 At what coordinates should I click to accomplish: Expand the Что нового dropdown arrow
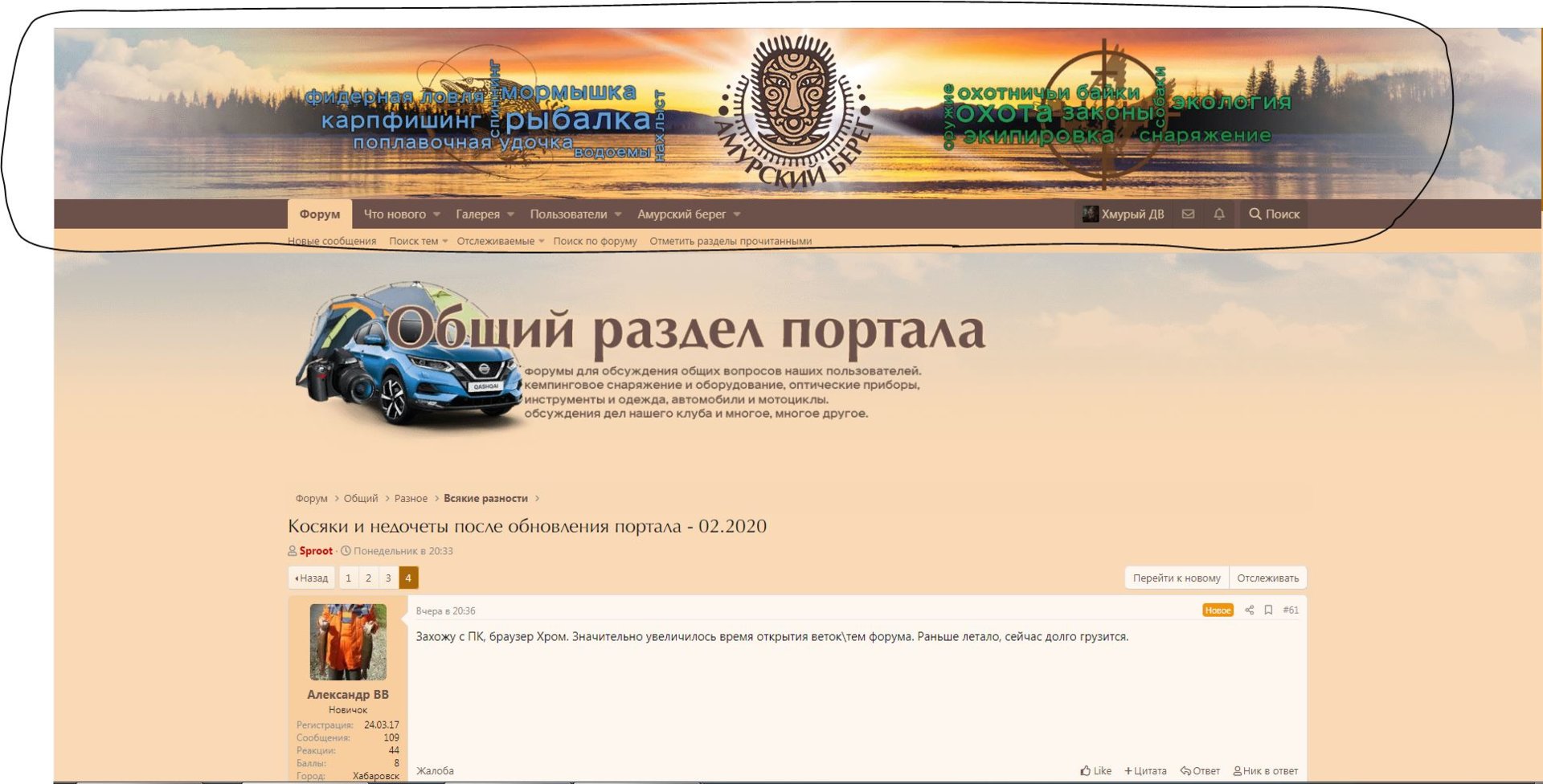[436, 214]
